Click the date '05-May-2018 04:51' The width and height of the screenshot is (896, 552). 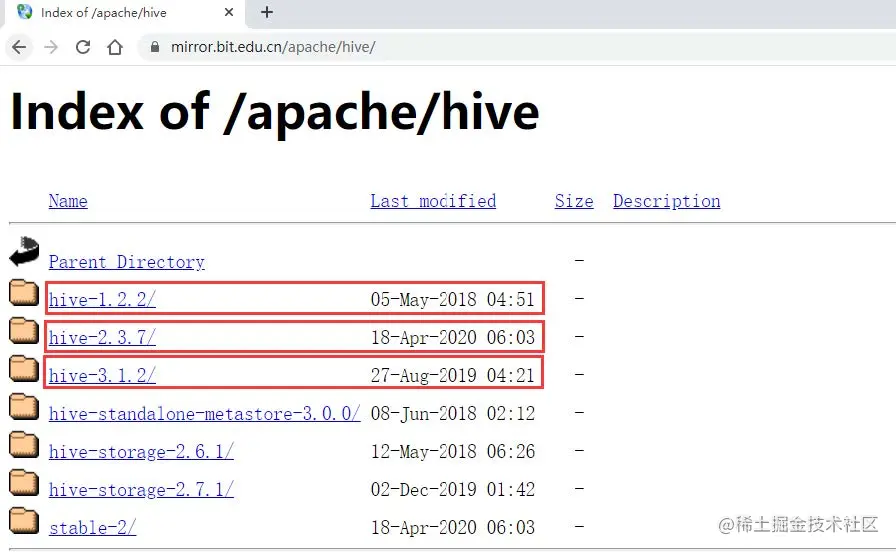[453, 299]
